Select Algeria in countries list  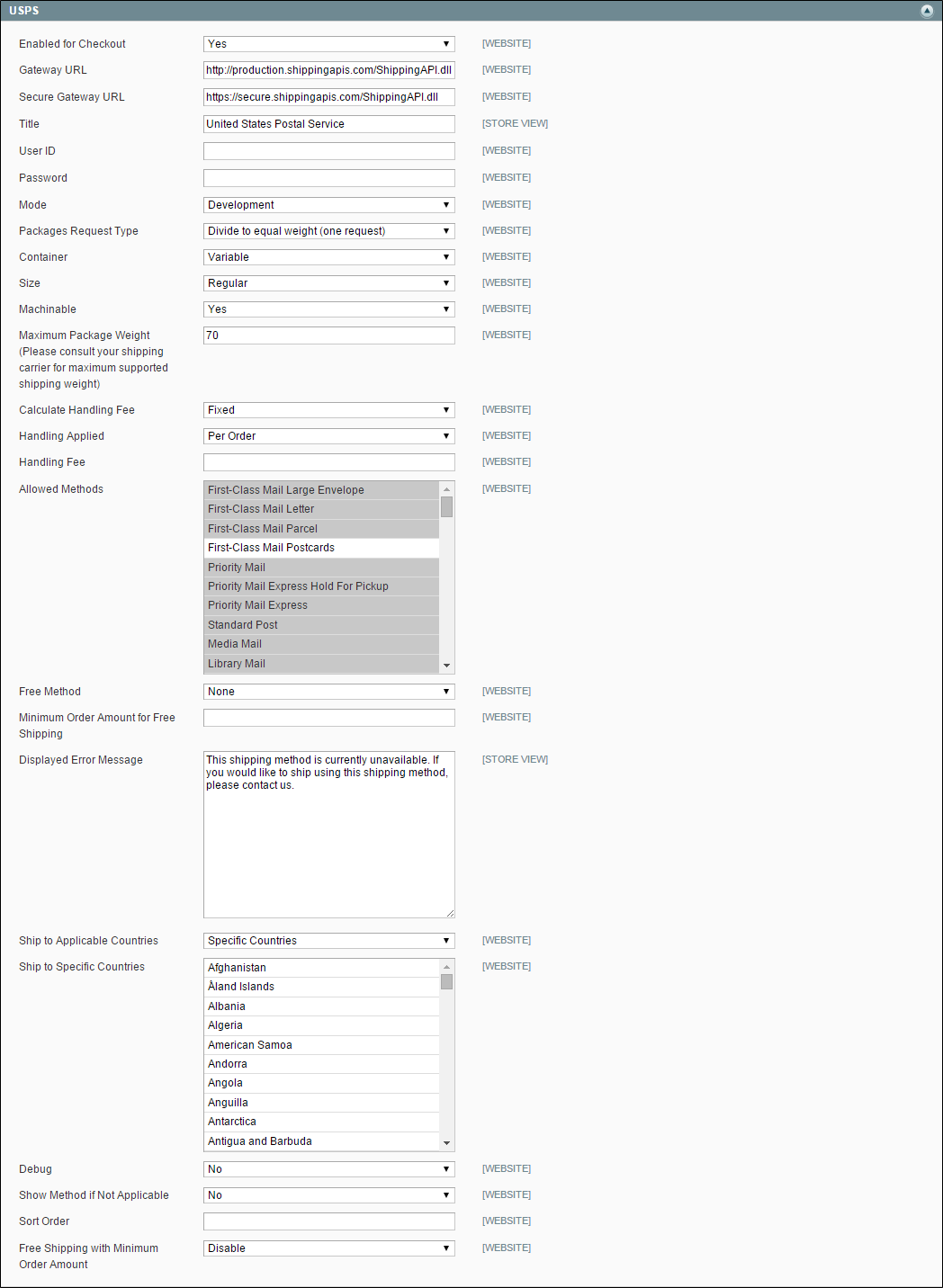click(x=322, y=1025)
